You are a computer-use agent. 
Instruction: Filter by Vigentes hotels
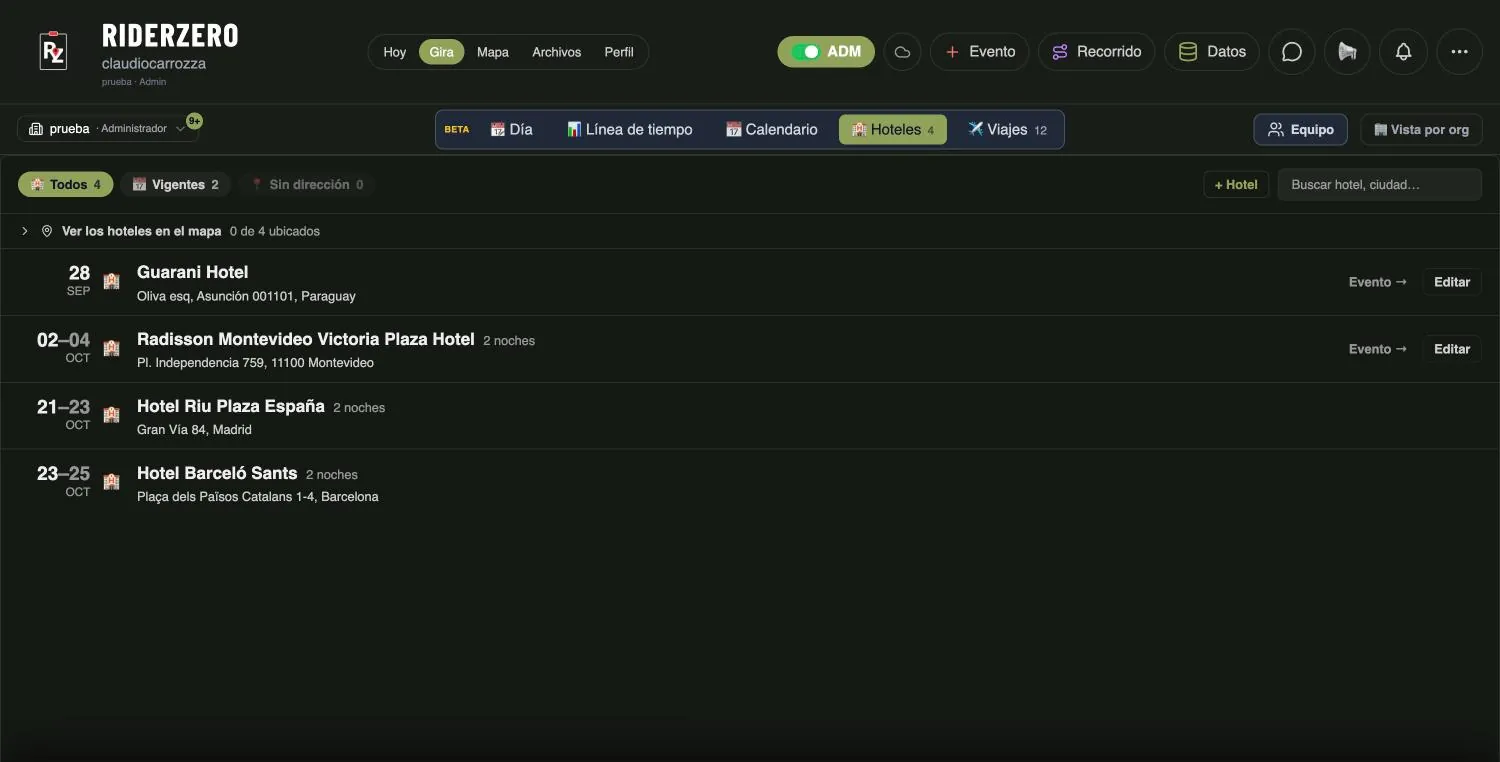point(176,184)
